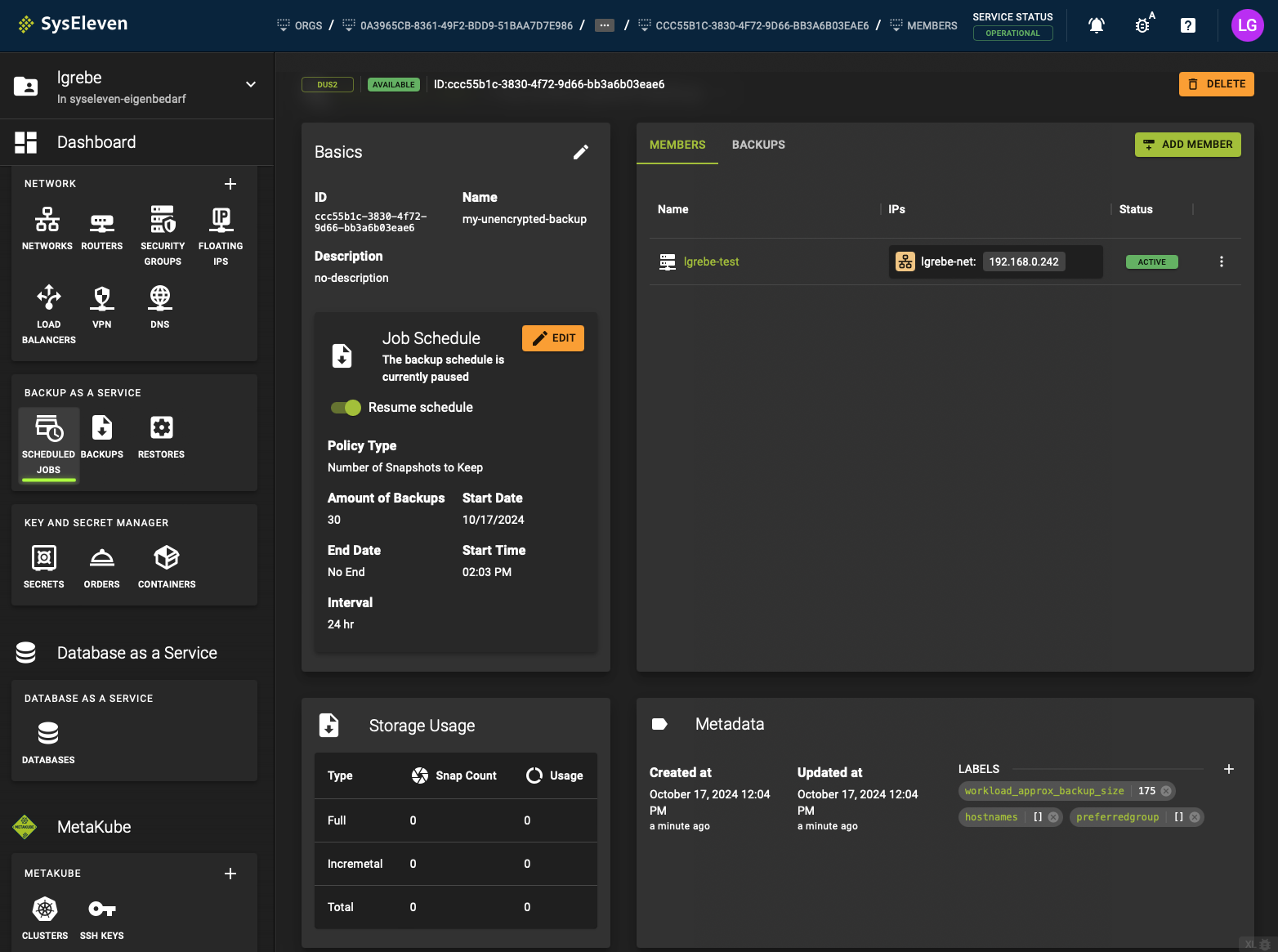
Task: Open Load Balancers
Action: 49,314
